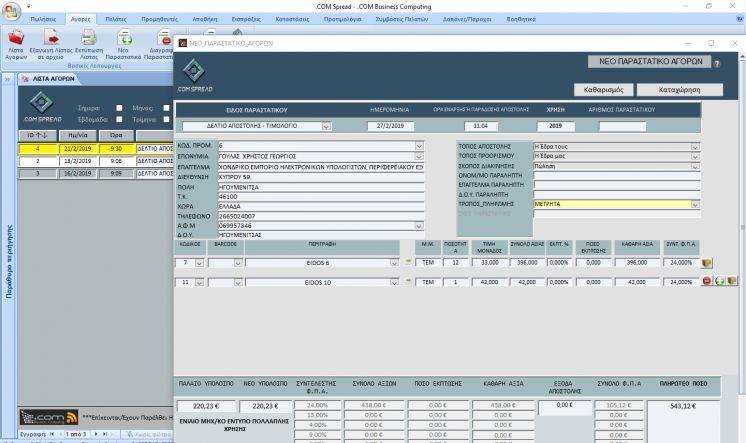The width and height of the screenshot is (746, 443).
Task: Click the box icon on EIDOS 10 row
Action: pos(732,281)
